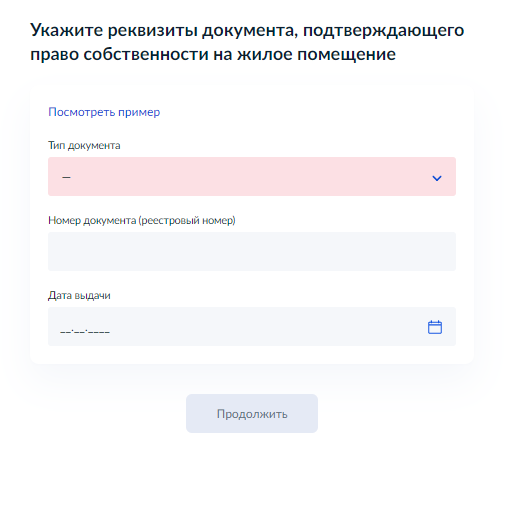Open the calendar date picker icon
Image resolution: width=506 pixels, height=512 pixels.
[435, 327]
